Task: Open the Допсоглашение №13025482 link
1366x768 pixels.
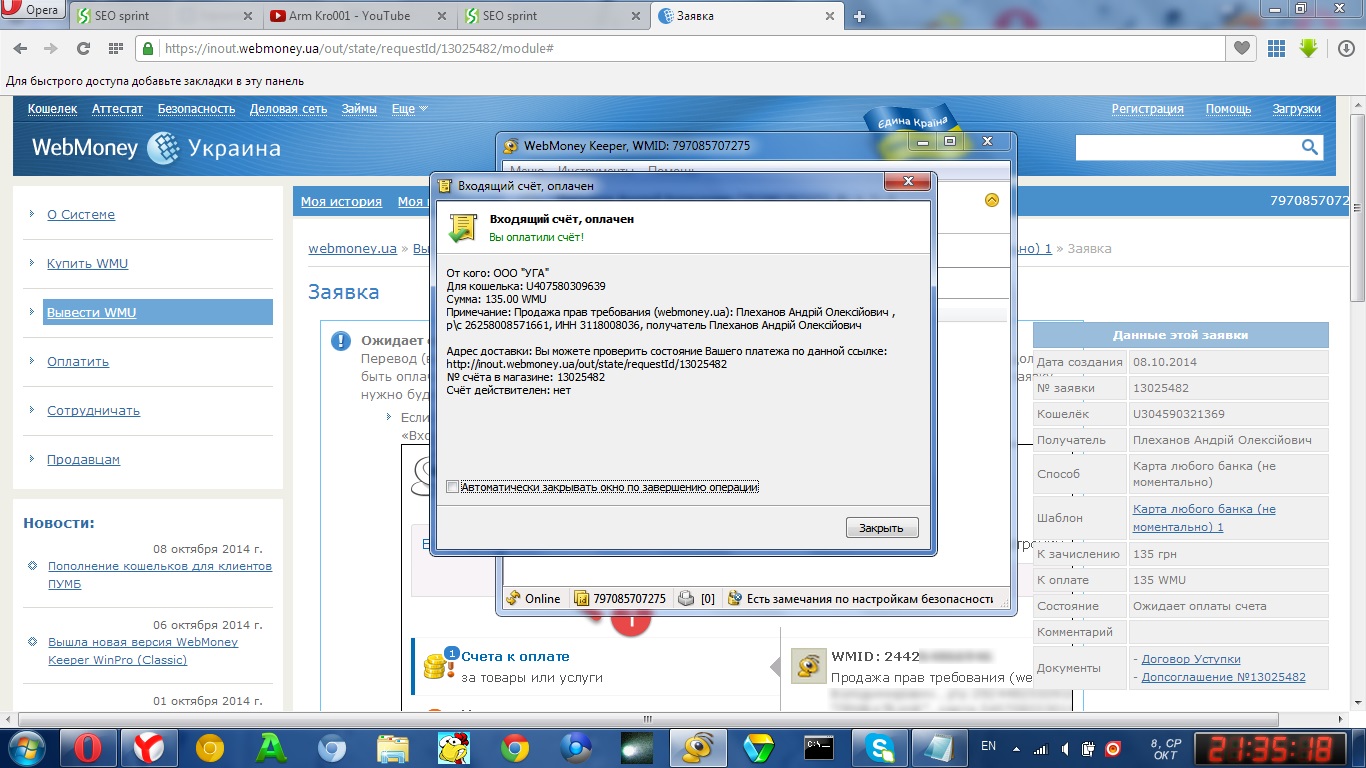Action: [1223, 677]
